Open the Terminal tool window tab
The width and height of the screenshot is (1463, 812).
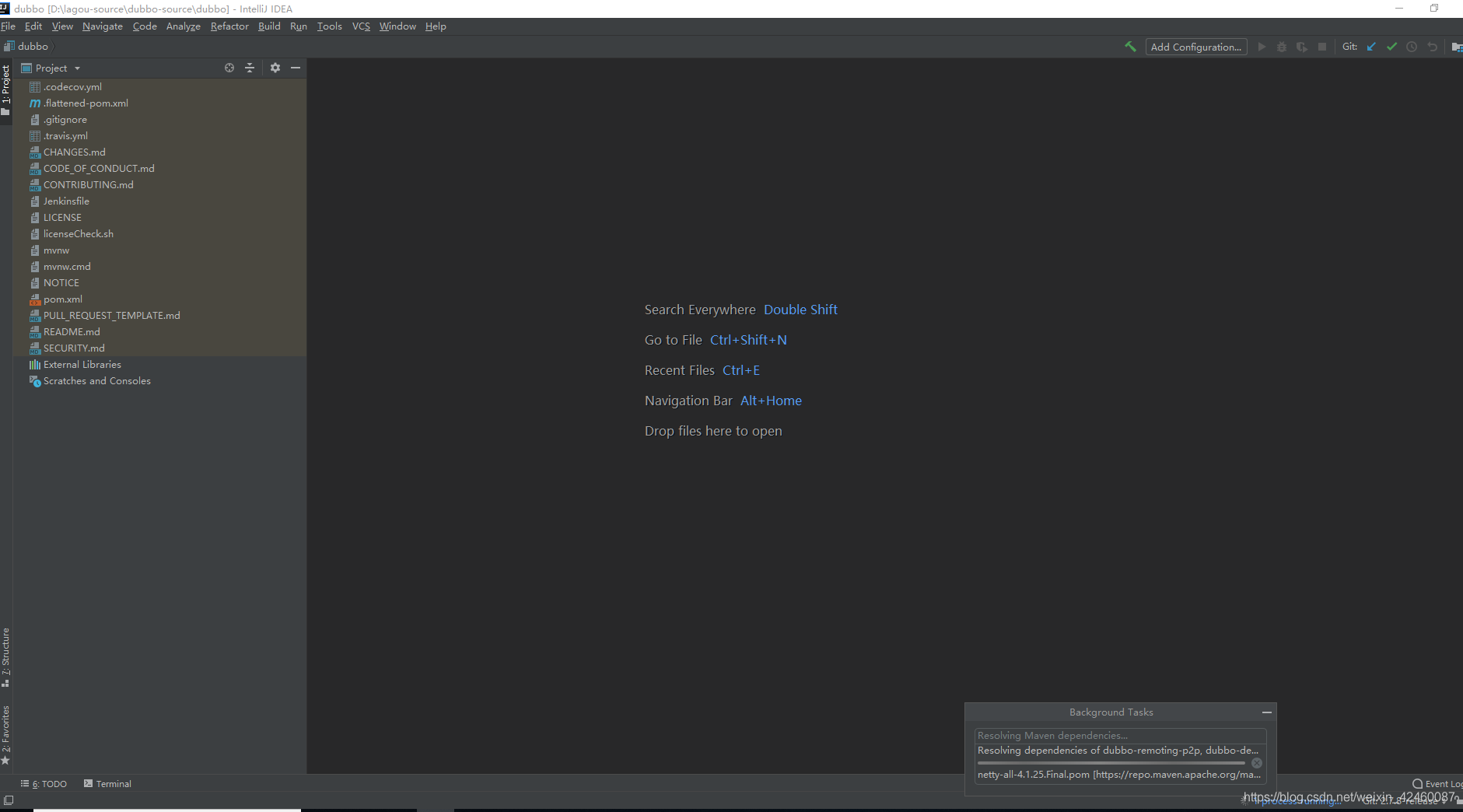[x=107, y=784]
